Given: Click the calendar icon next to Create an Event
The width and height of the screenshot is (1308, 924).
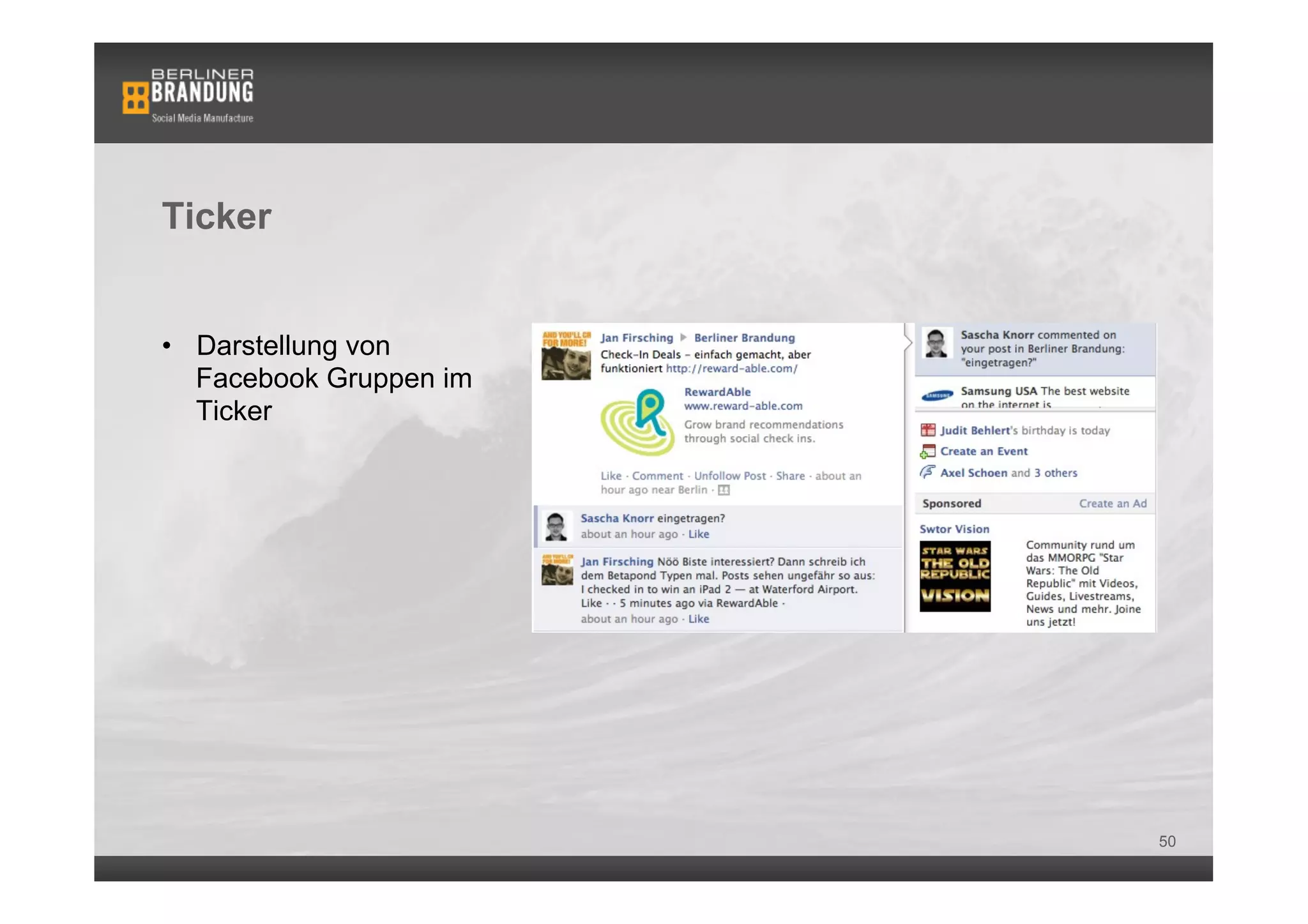Looking at the screenshot, I should (928, 451).
